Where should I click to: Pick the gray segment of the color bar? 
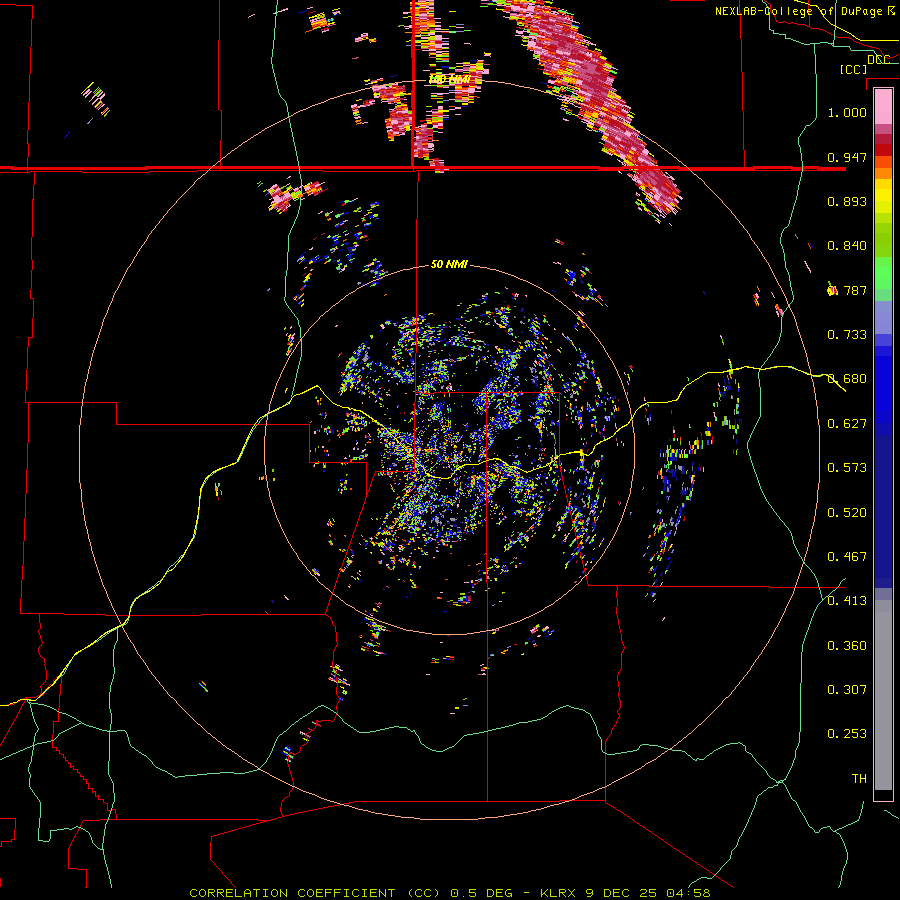pyautogui.click(x=883, y=695)
